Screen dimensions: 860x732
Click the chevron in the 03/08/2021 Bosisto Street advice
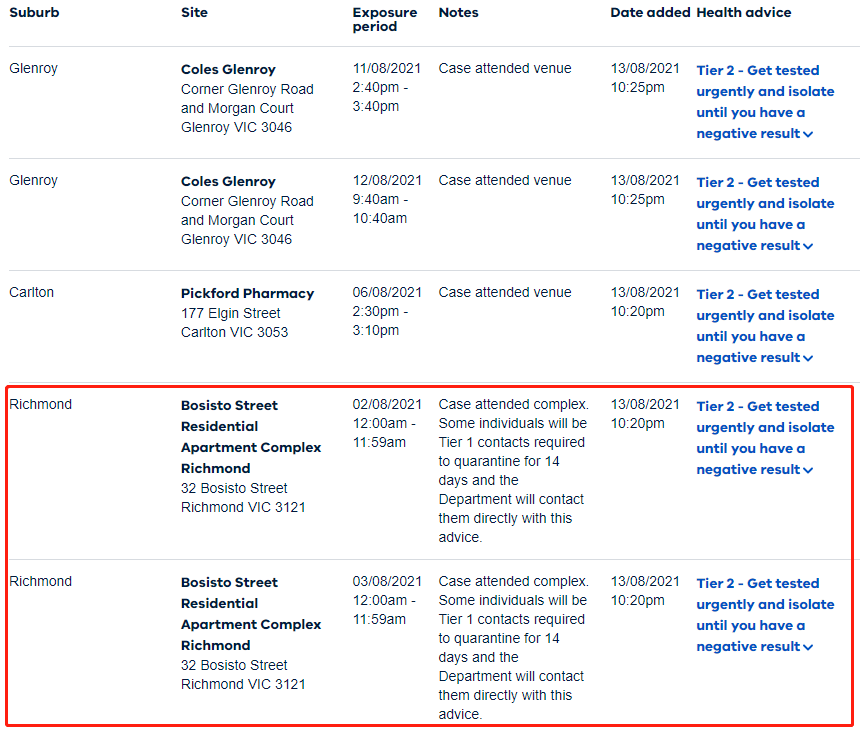tap(808, 647)
